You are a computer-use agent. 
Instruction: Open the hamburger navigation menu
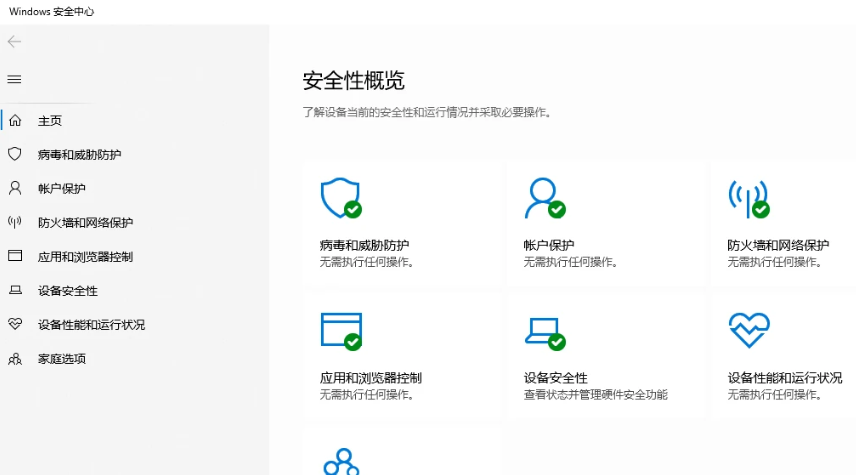(14, 80)
